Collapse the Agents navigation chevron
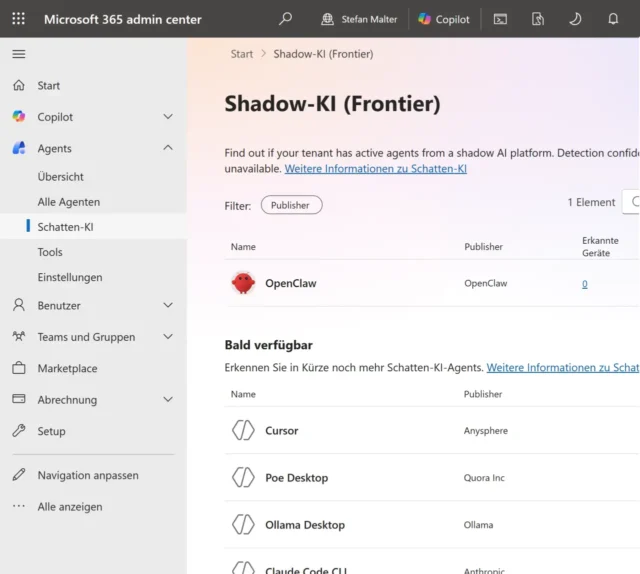Image resolution: width=640 pixels, height=574 pixels. (x=168, y=148)
